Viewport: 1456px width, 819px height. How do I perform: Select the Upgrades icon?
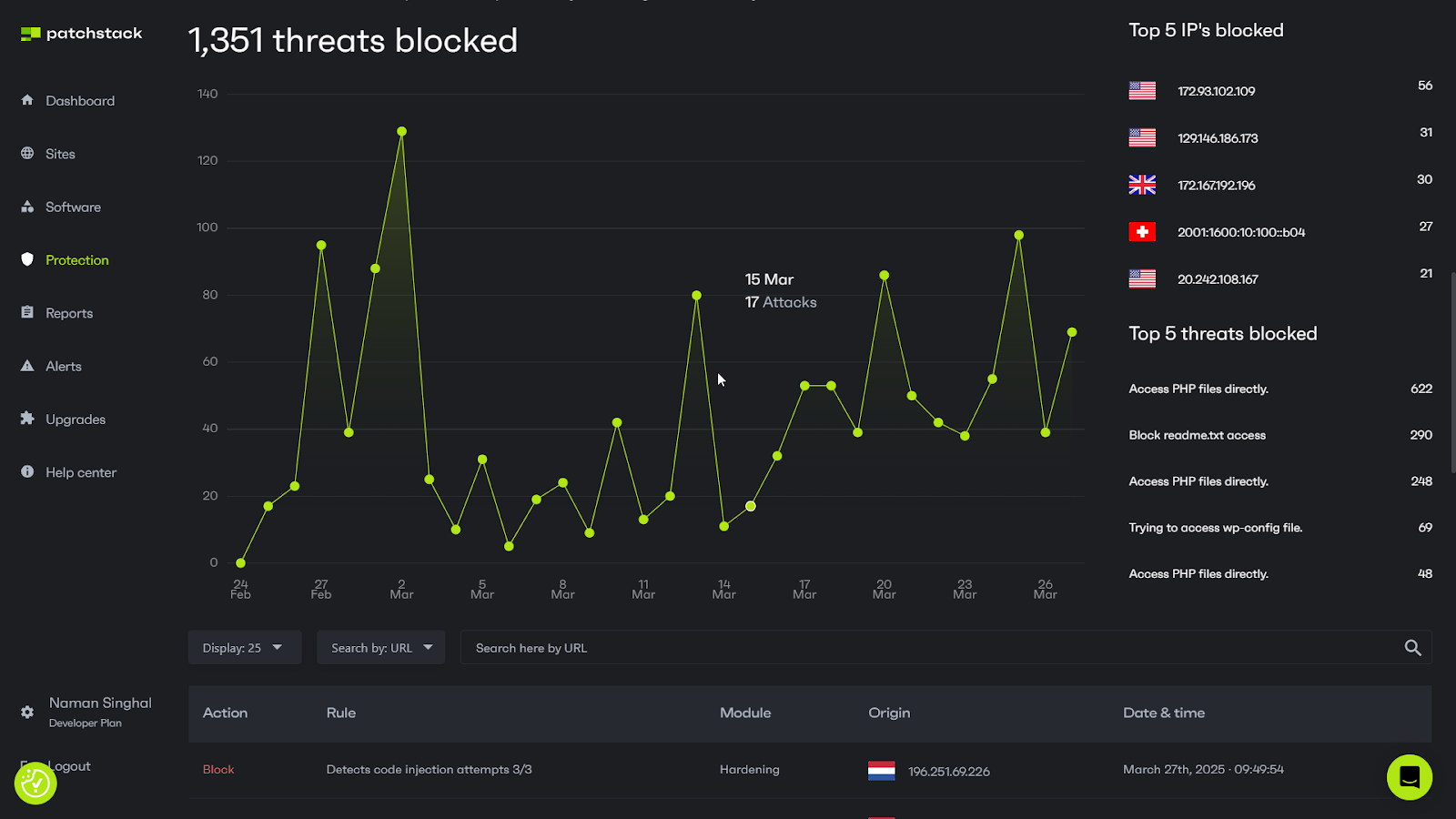[x=27, y=419]
